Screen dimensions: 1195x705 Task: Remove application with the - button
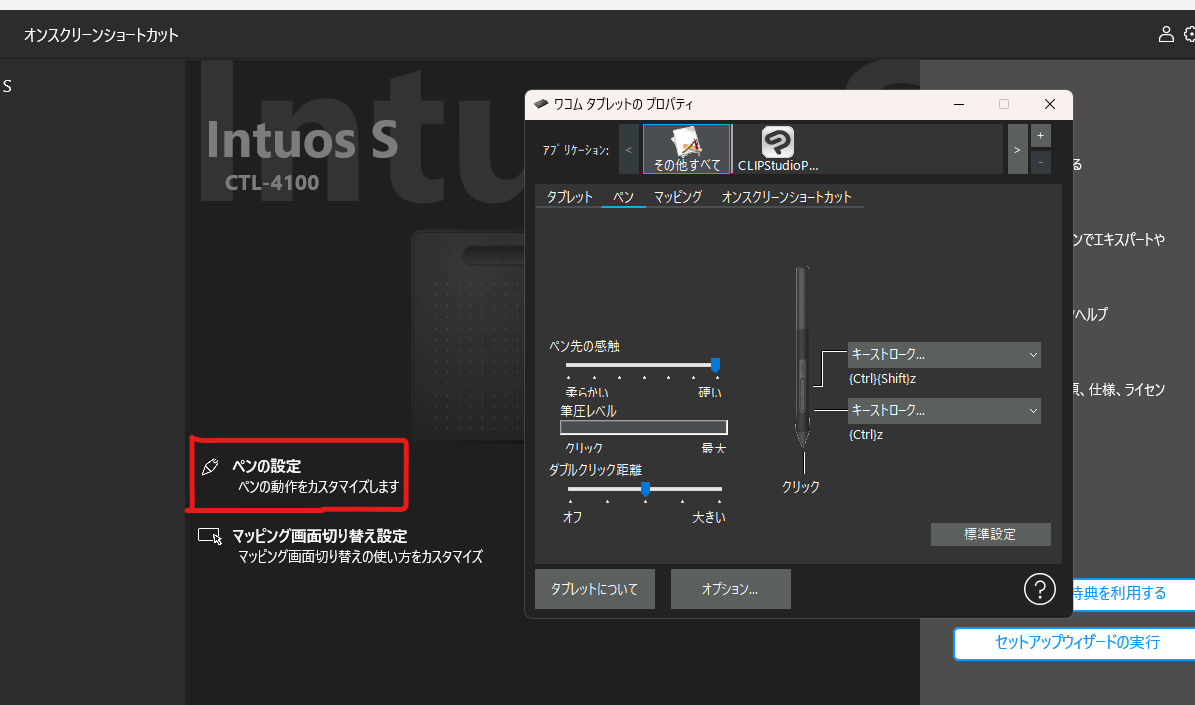(1040, 162)
